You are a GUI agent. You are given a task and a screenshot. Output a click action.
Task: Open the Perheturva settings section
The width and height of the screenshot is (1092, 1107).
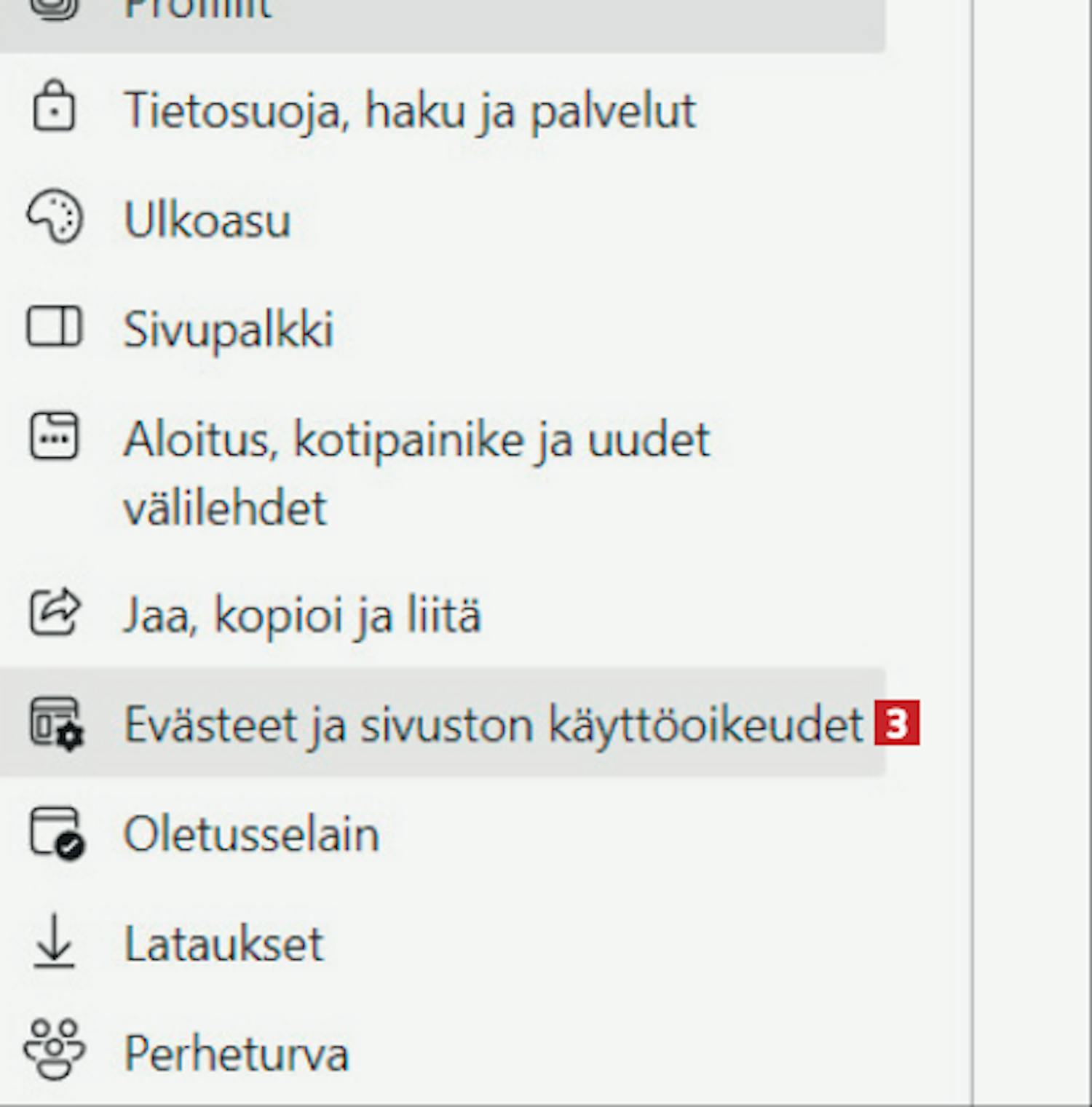pos(237,1054)
